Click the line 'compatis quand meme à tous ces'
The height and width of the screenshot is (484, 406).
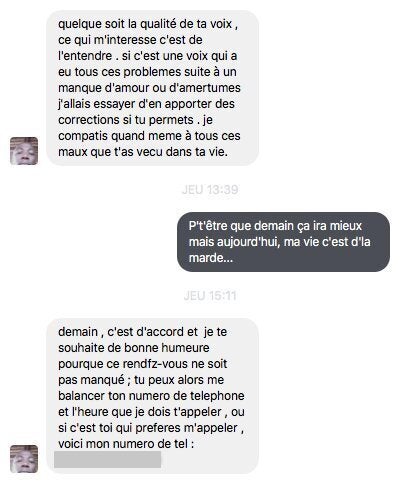point(149,136)
